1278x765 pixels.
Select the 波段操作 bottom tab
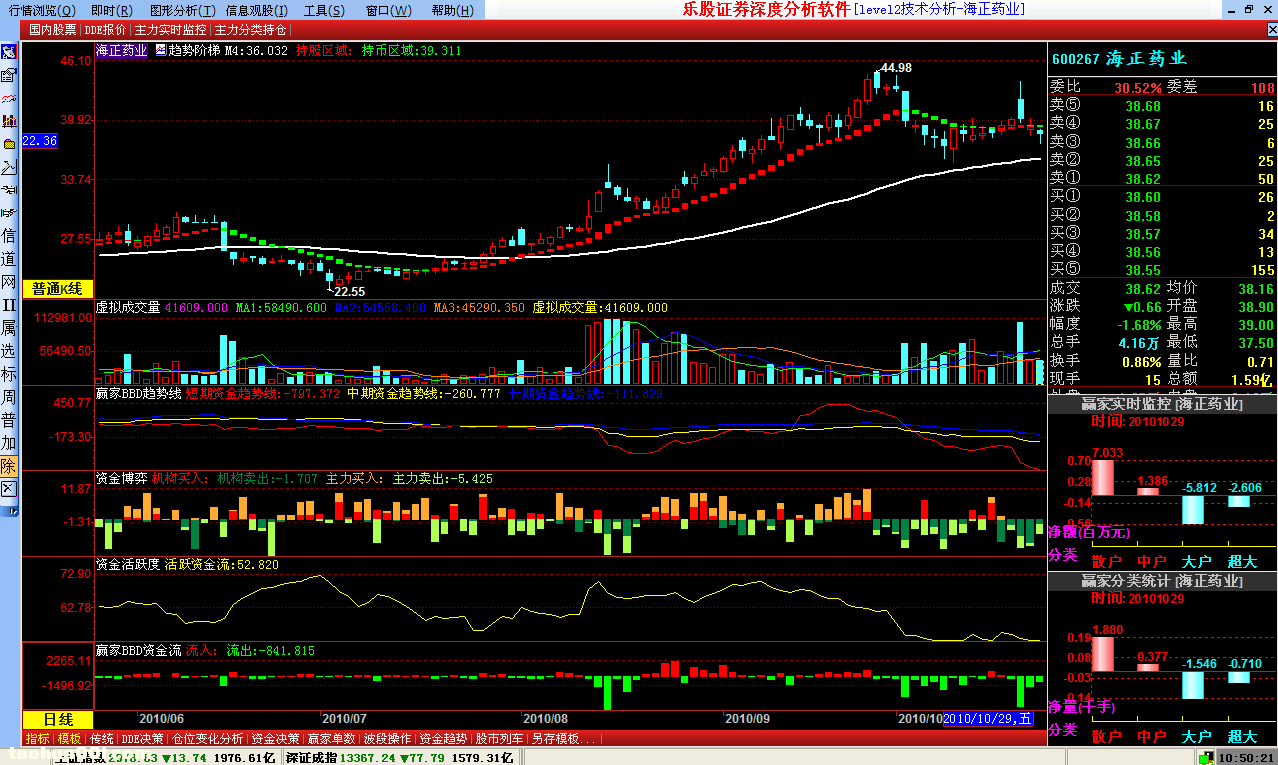coord(387,739)
